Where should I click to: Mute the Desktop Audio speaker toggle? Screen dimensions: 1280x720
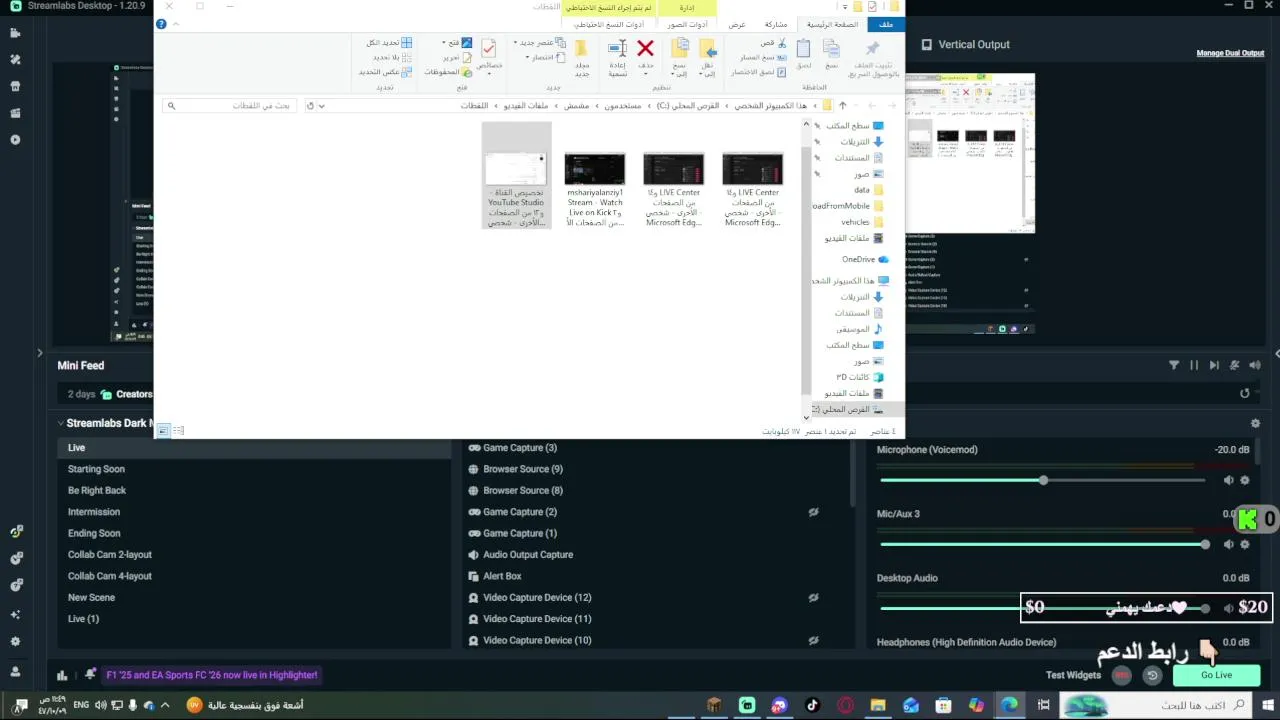point(1228,608)
